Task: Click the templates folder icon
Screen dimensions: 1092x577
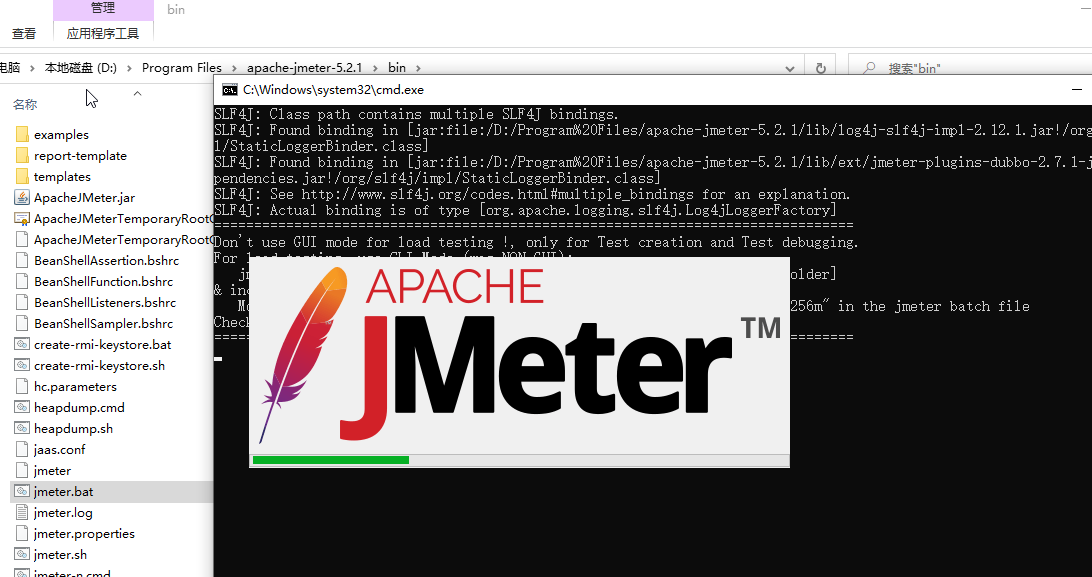Action: 22,176
